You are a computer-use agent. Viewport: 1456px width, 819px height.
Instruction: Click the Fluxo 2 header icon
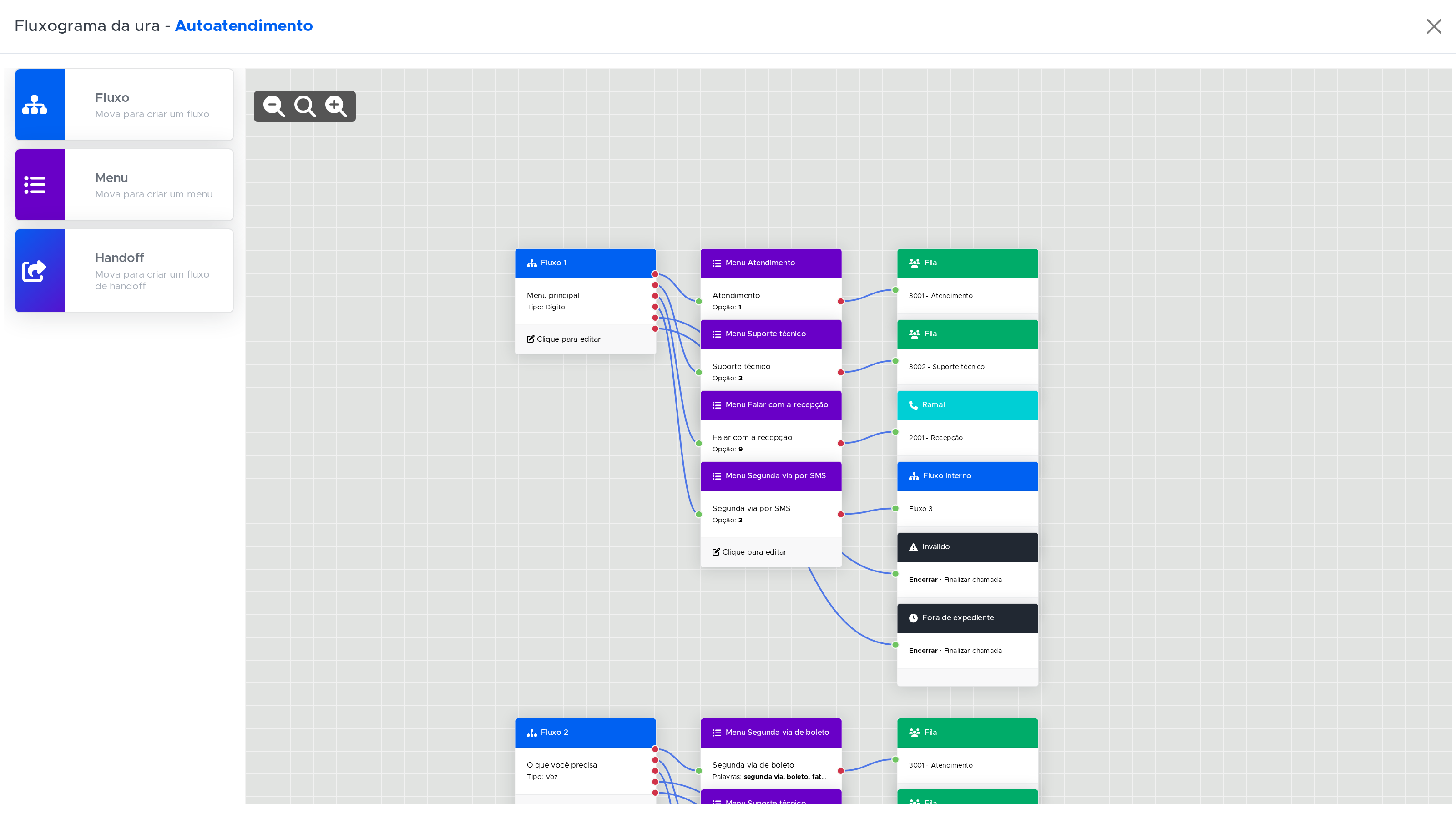[x=532, y=733]
